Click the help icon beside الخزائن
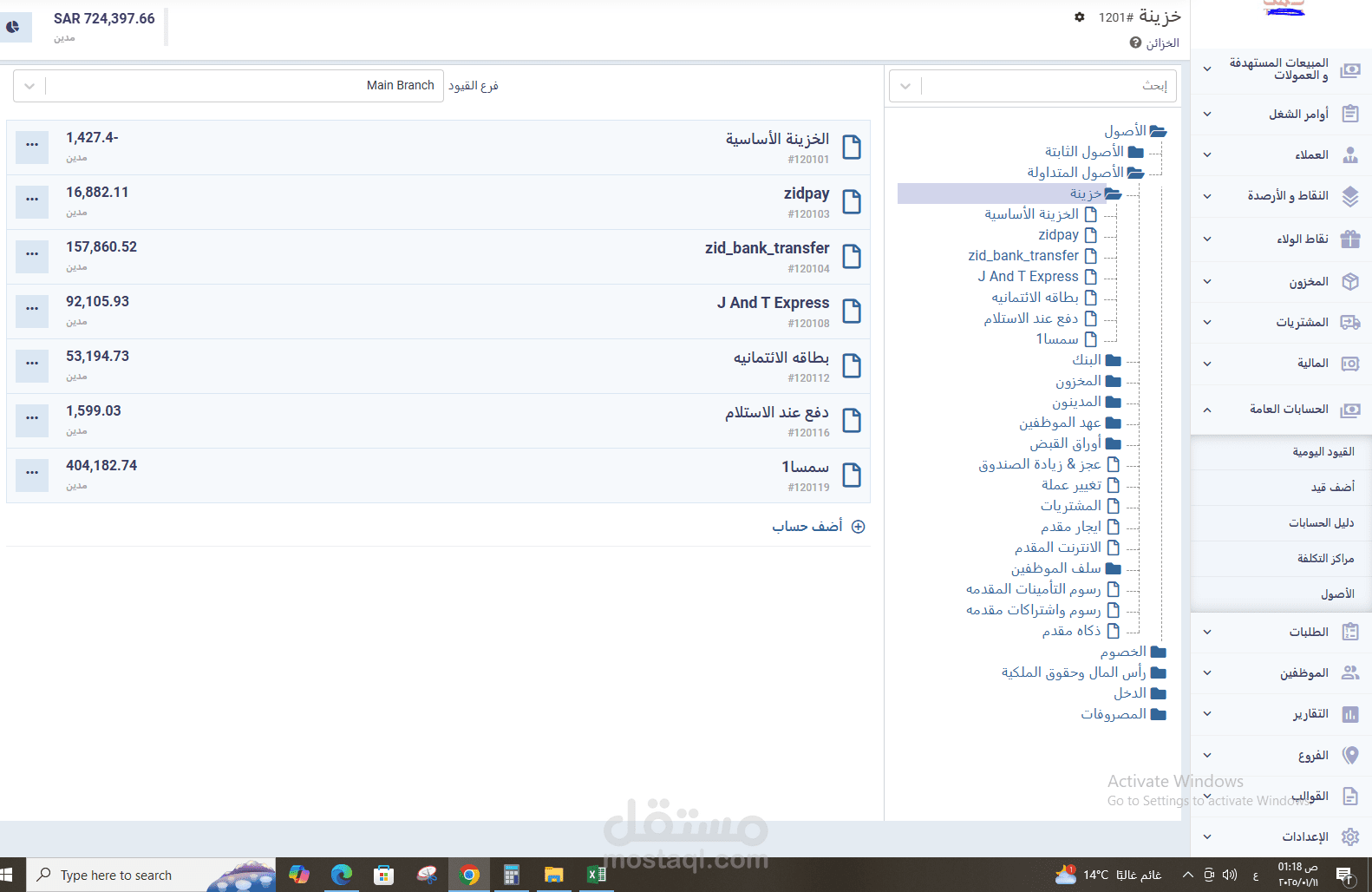 coord(1135,43)
